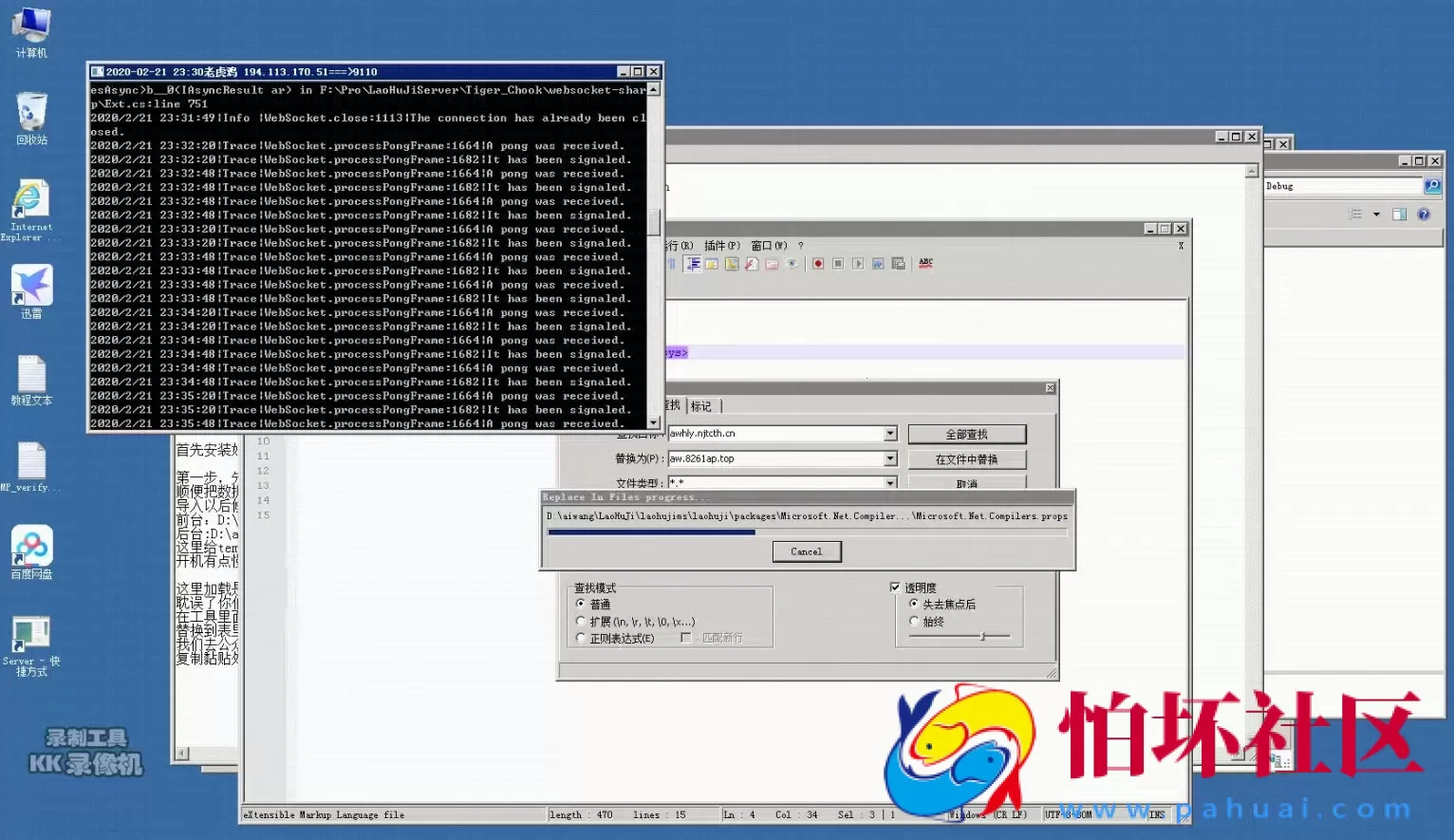Open the 插件(P) plugins menu
The height and width of the screenshot is (840, 1454).
[721, 246]
